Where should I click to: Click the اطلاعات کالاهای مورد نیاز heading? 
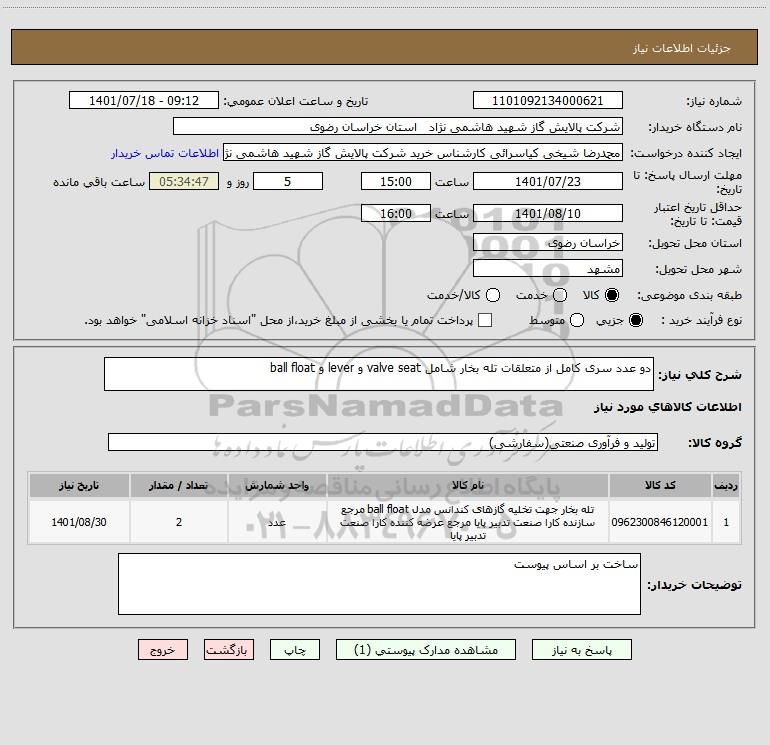[668, 407]
